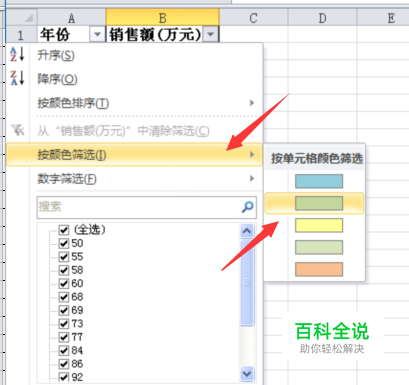This screenshot has width=409, height=385.
Task: Uncheck the 50 value checkbox
Action: point(64,243)
